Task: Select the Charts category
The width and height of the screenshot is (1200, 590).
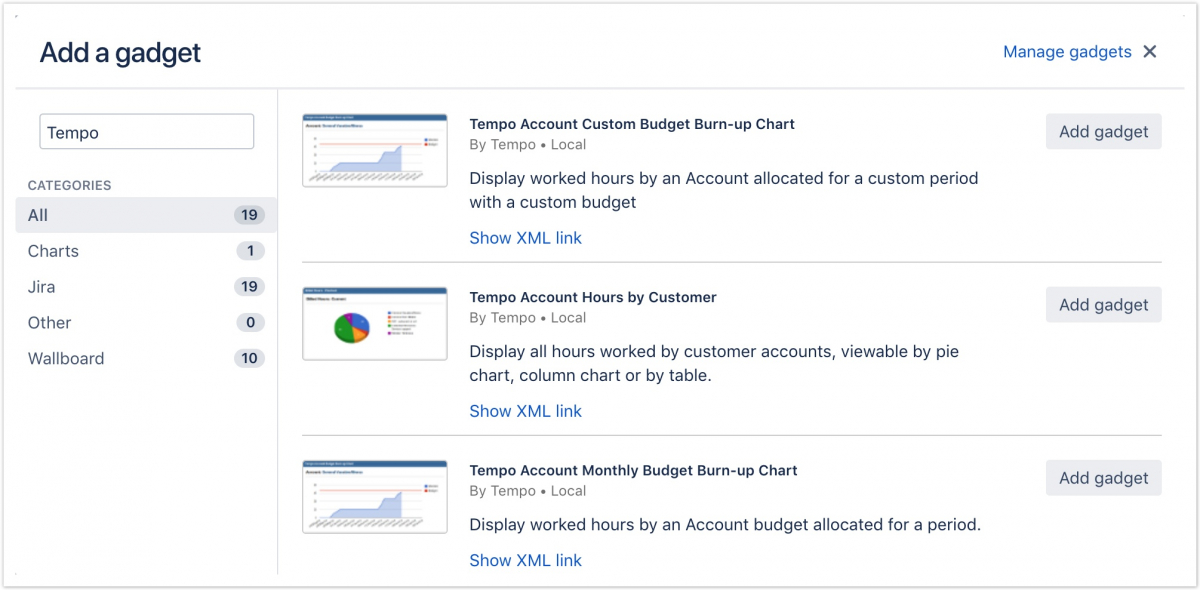Action: pyautogui.click(x=53, y=251)
